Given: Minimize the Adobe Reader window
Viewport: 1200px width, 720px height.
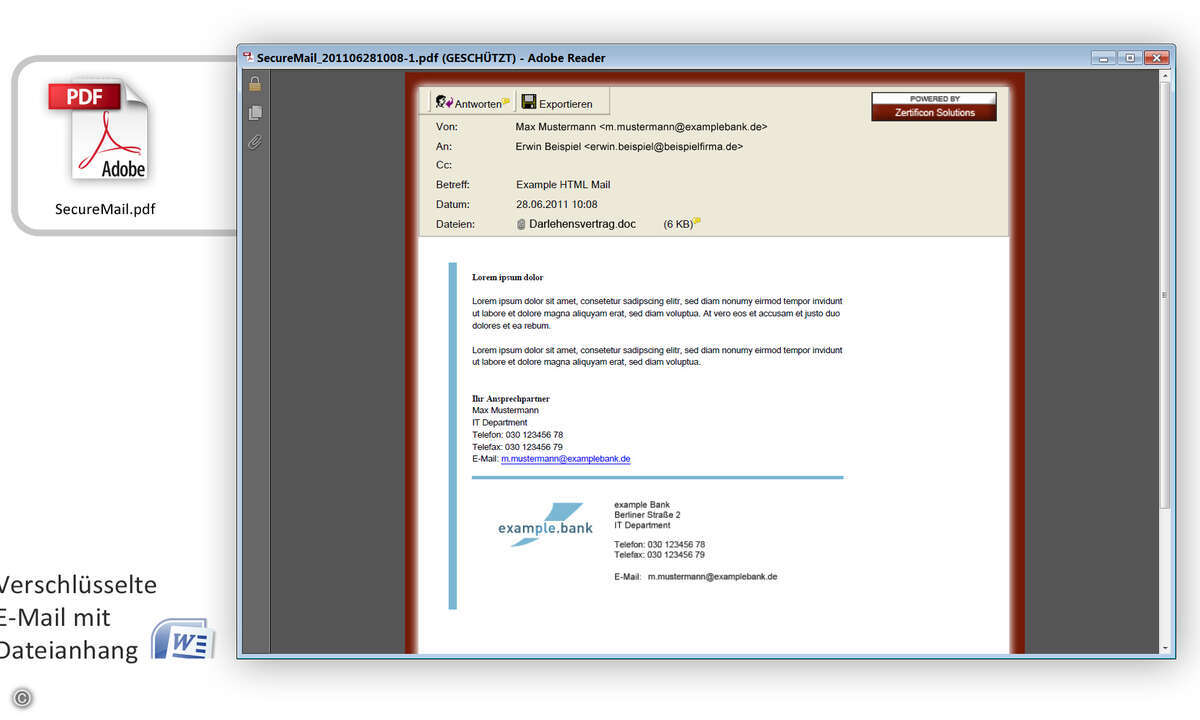Looking at the screenshot, I should [x=1104, y=58].
